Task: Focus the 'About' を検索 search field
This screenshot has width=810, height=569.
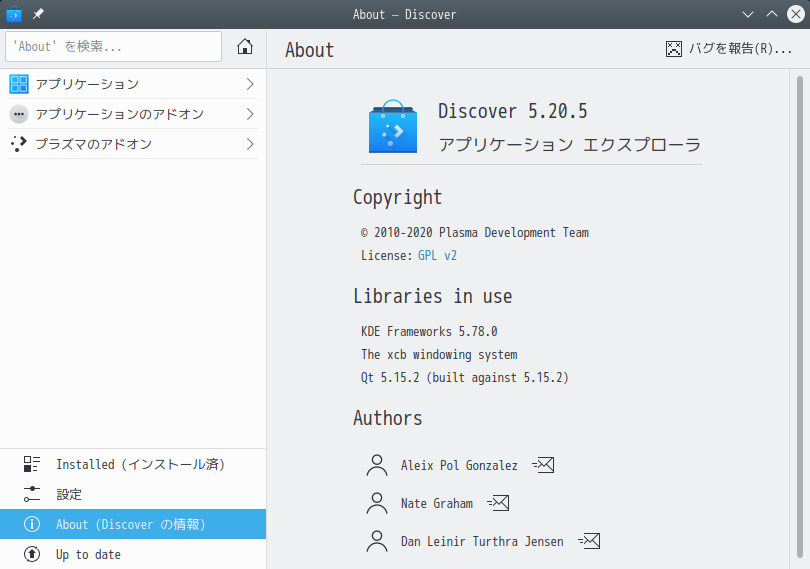Action: [113, 47]
